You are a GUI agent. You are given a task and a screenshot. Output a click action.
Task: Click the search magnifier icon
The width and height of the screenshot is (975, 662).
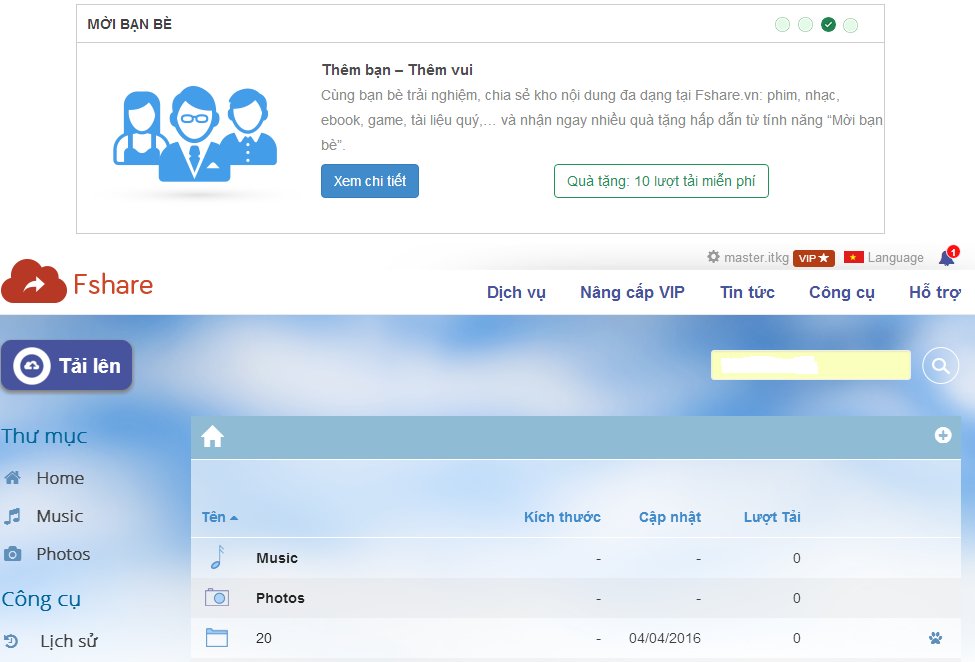(940, 366)
